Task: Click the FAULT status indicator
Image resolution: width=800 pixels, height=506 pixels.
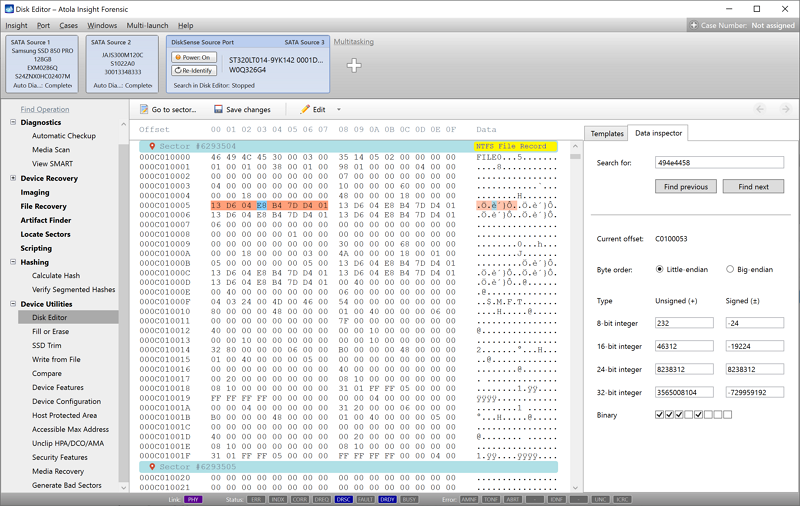Action: click(366, 499)
